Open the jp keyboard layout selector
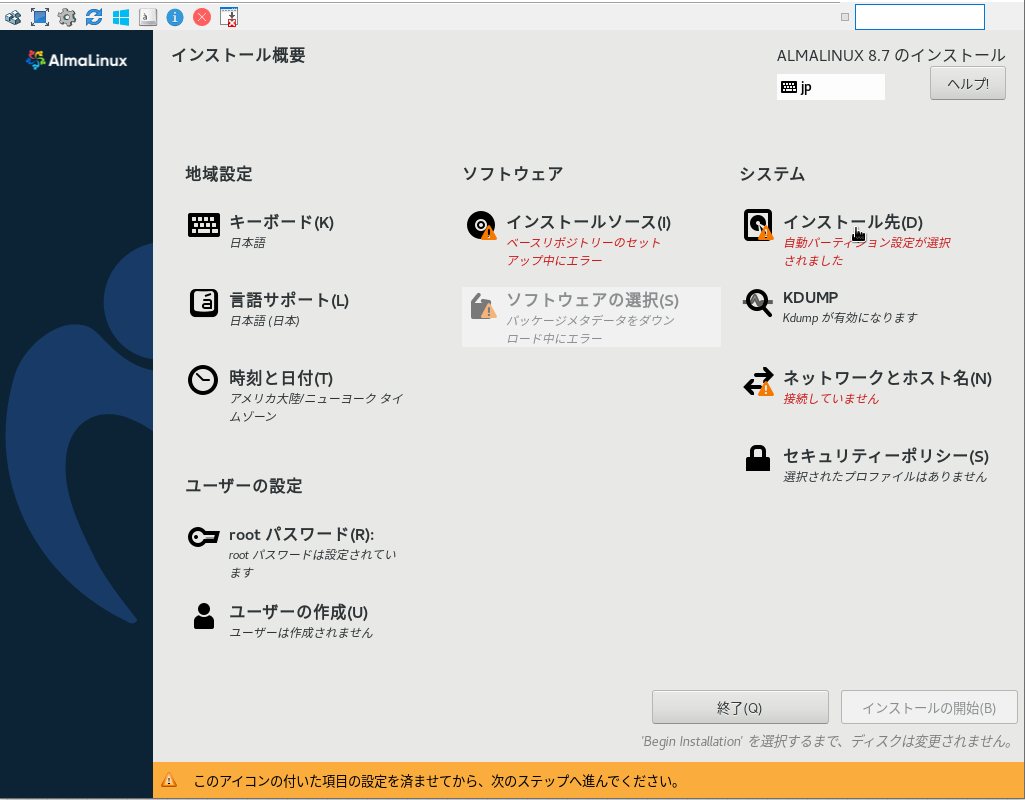The image size is (1025, 800). coord(830,87)
